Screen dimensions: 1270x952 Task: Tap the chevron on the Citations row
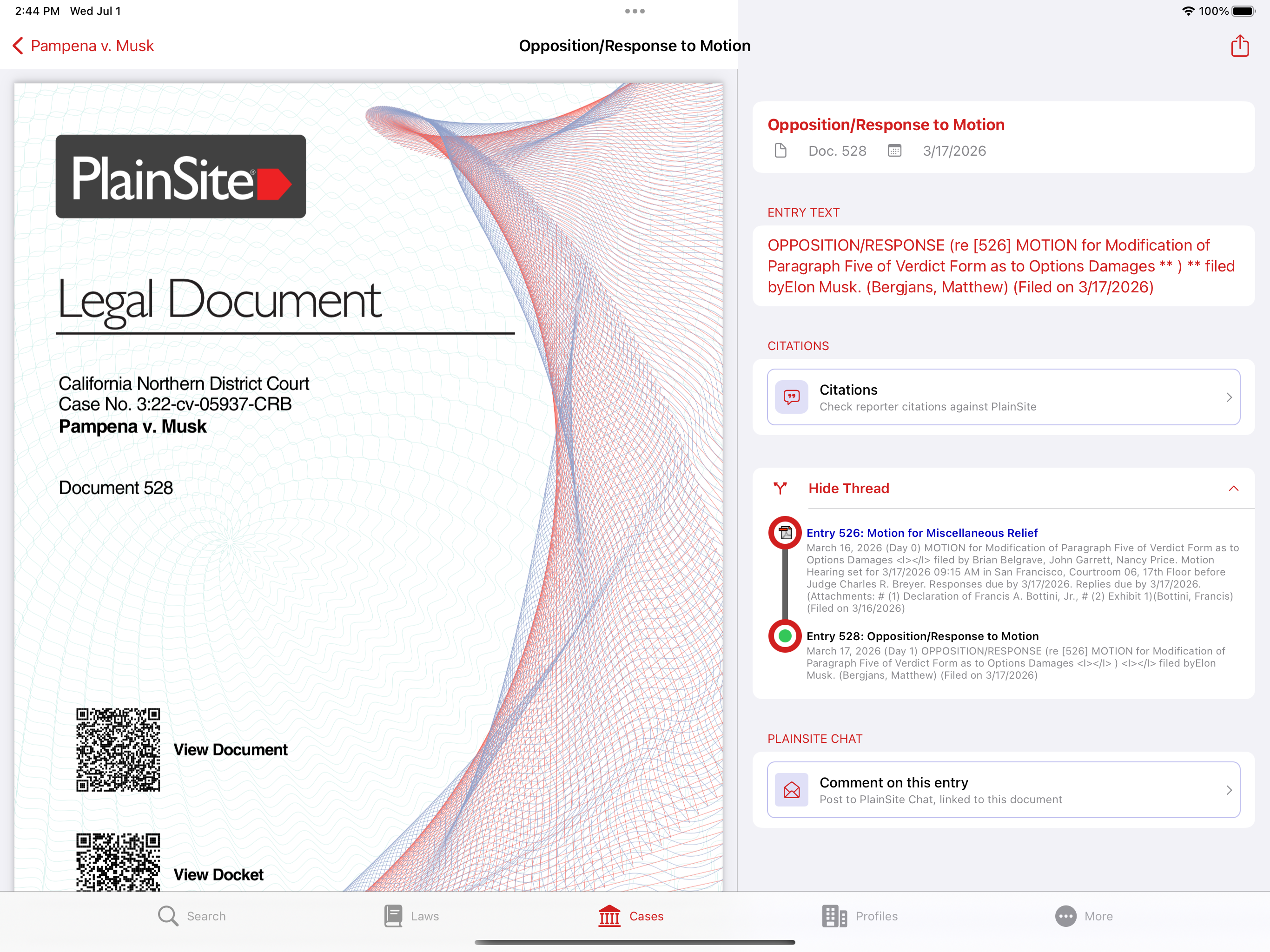[1229, 397]
